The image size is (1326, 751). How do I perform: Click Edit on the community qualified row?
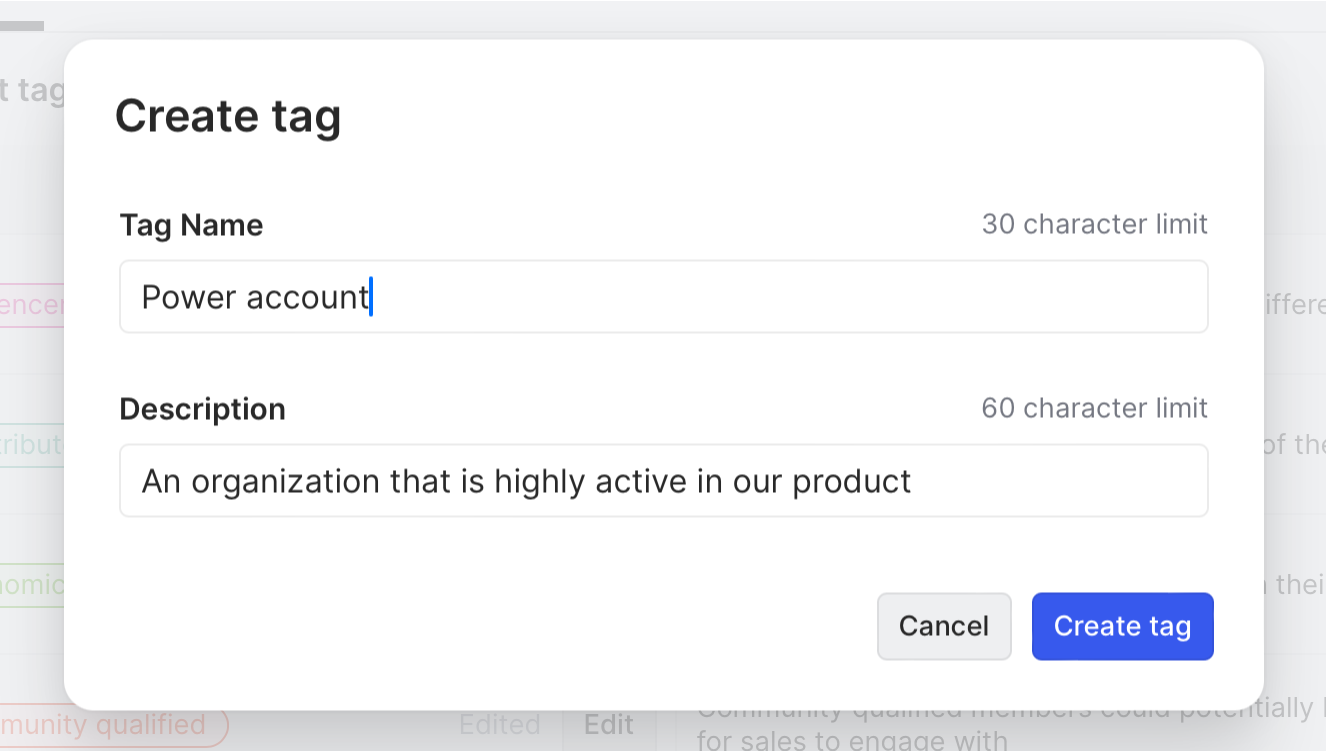609,725
